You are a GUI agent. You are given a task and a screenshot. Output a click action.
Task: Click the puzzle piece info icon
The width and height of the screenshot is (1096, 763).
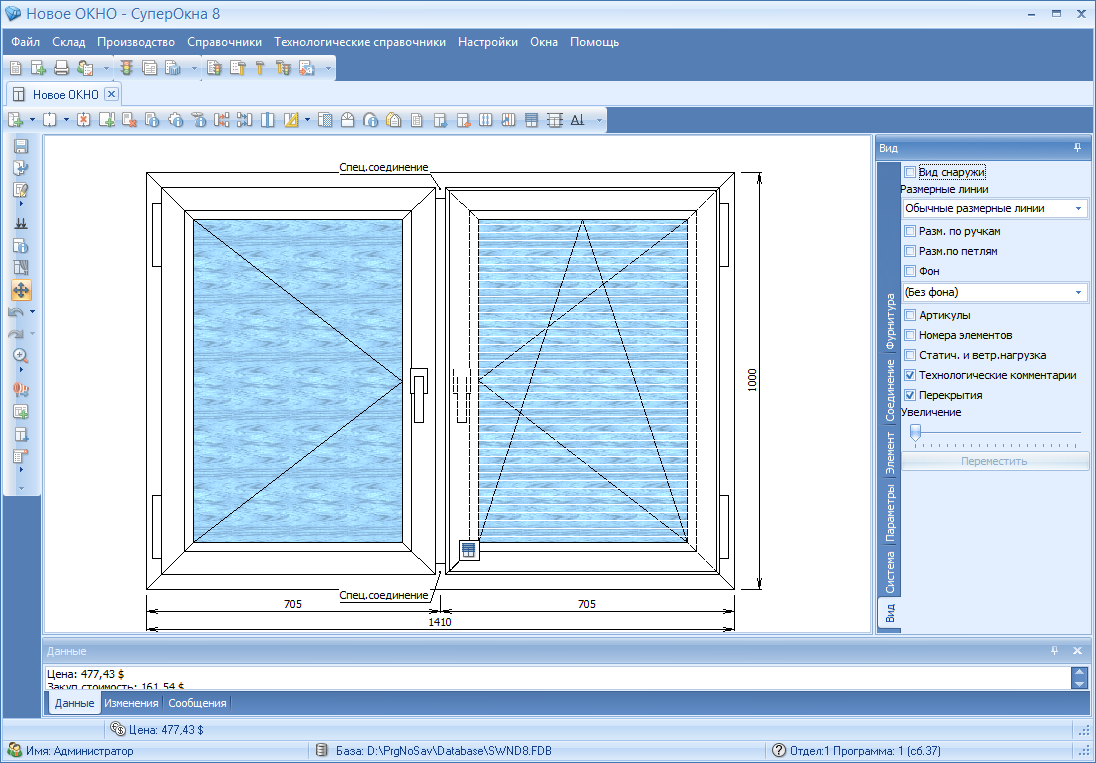coord(175,120)
